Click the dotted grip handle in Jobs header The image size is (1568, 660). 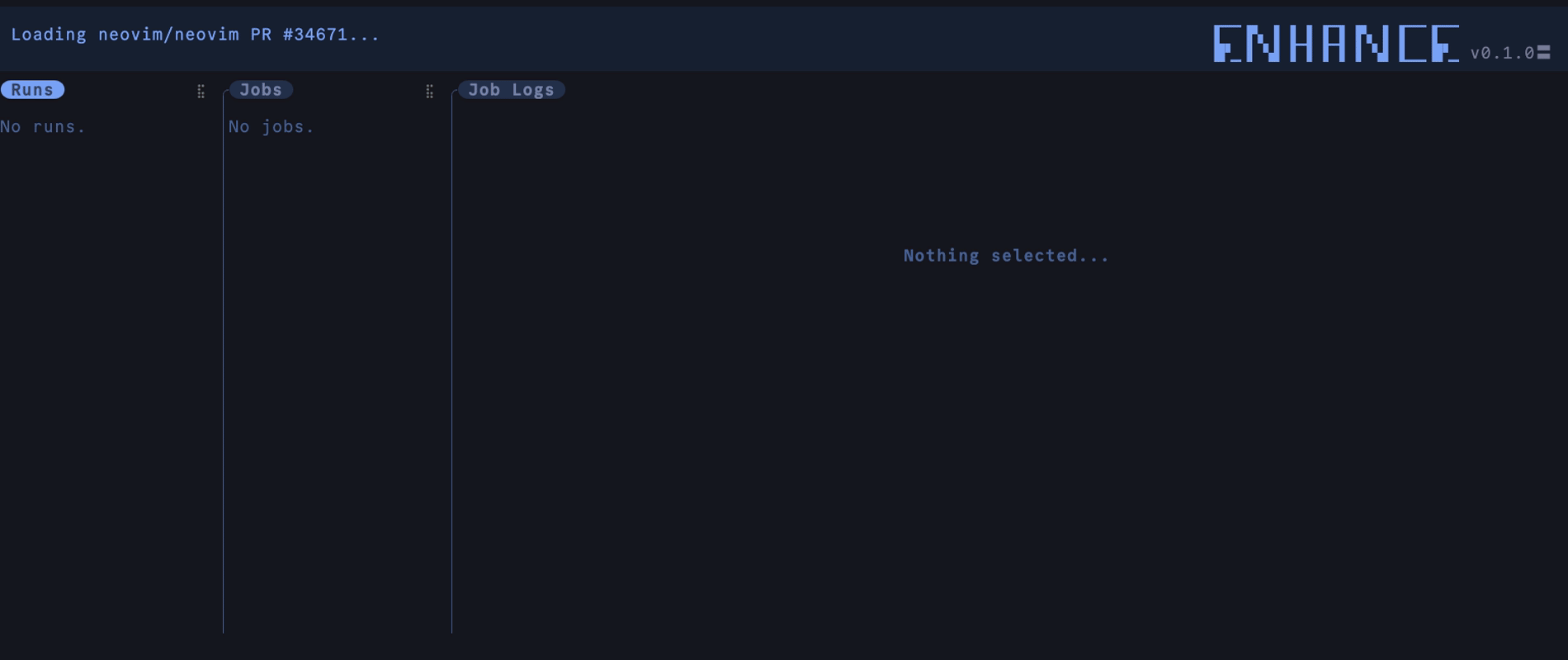click(429, 92)
